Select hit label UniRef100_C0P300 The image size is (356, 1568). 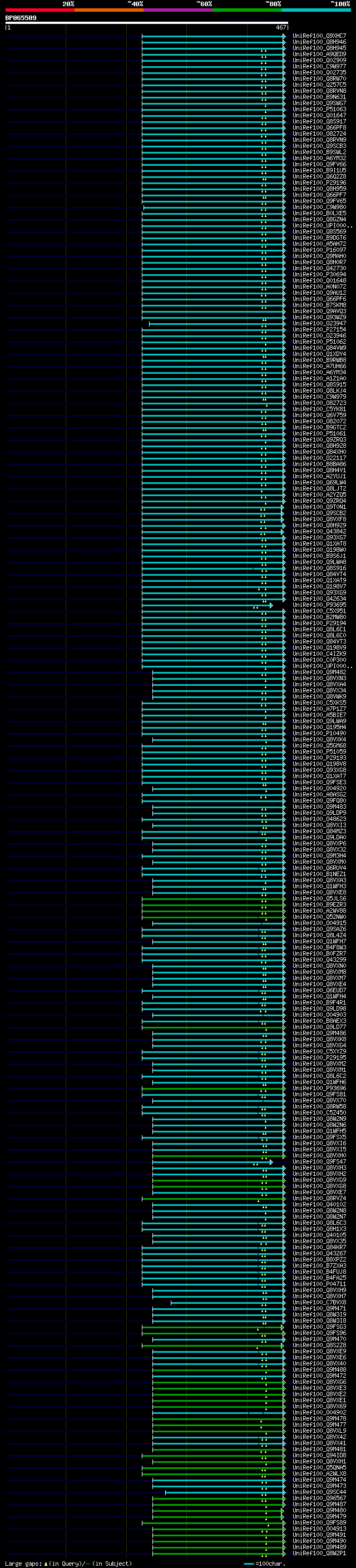(319, 660)
